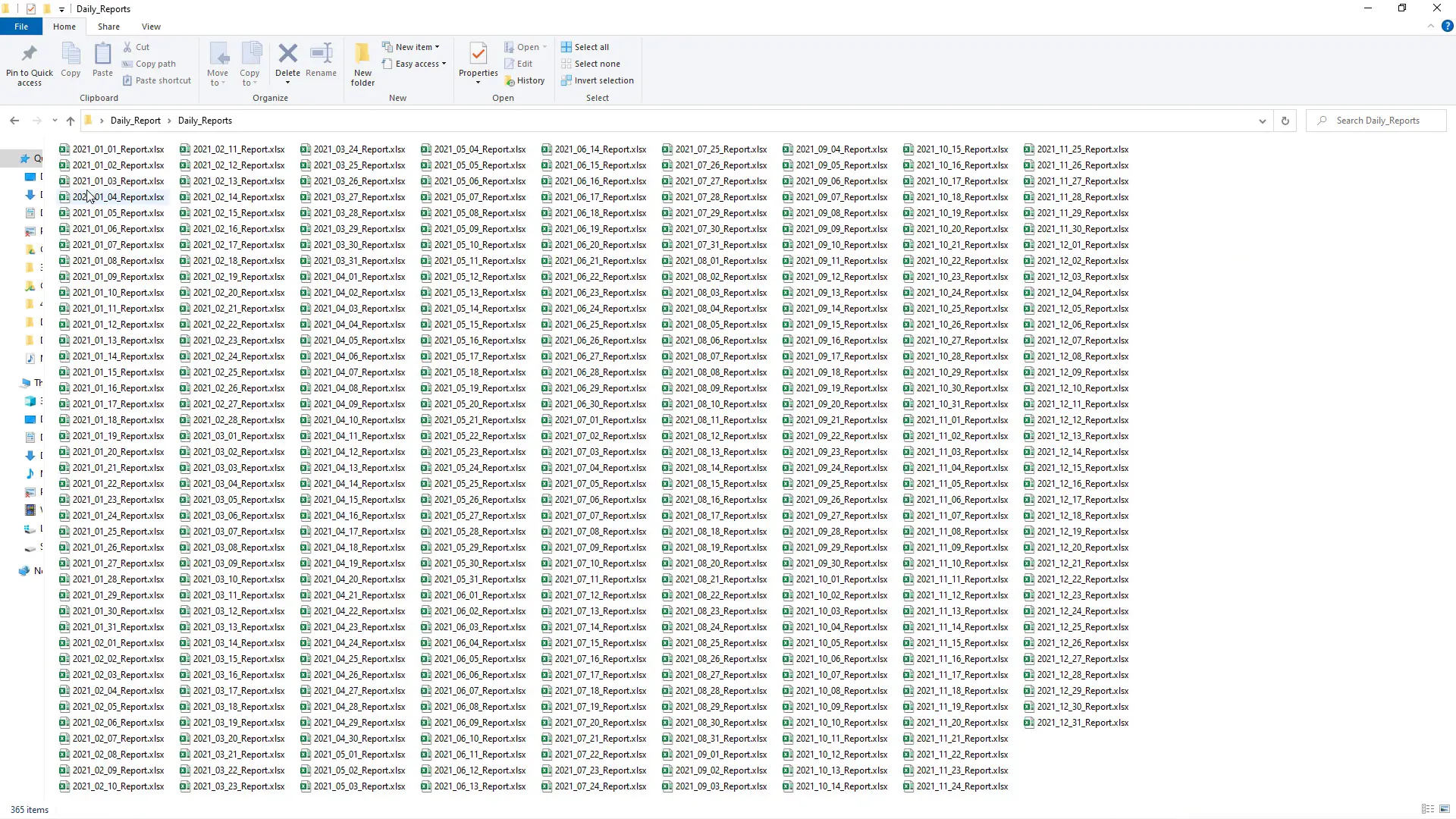Open the Easy access dropdown
This screenshot has height=819, width=1456.
(419, 64)
